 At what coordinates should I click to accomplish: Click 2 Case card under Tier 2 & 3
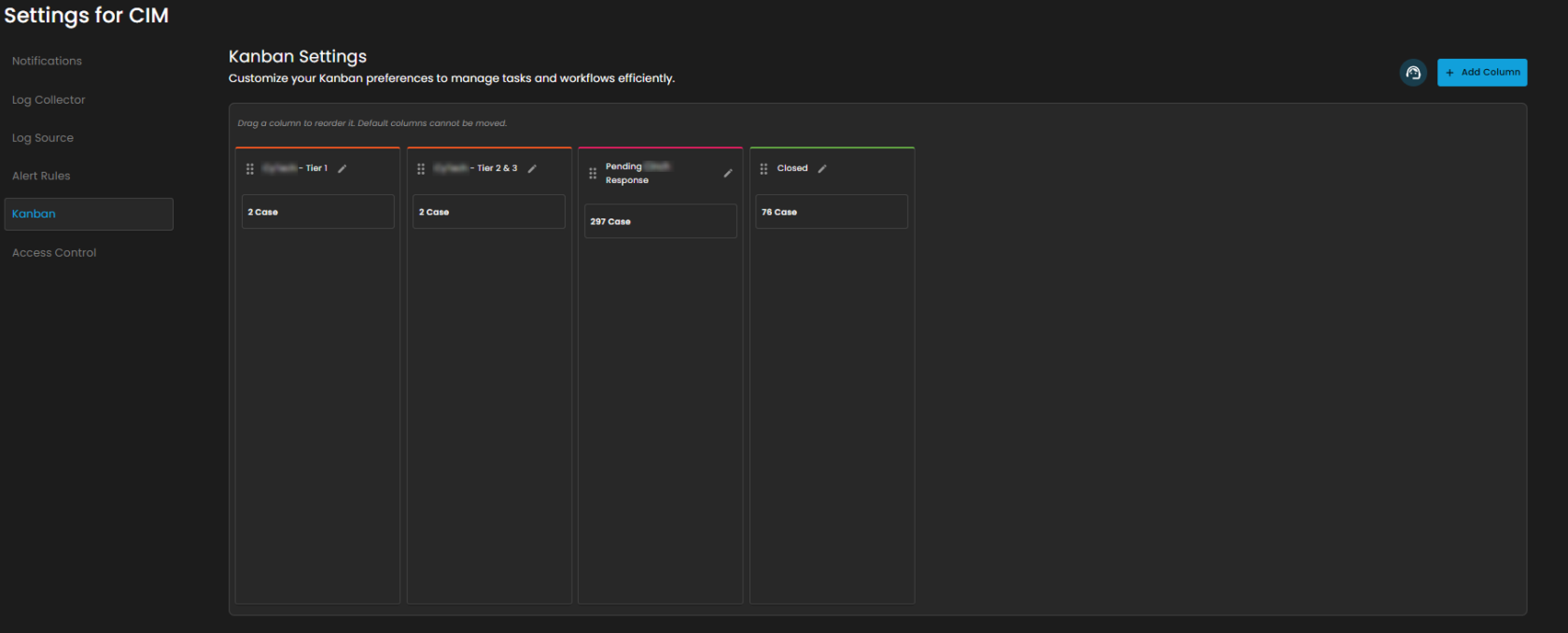(488, 212)
